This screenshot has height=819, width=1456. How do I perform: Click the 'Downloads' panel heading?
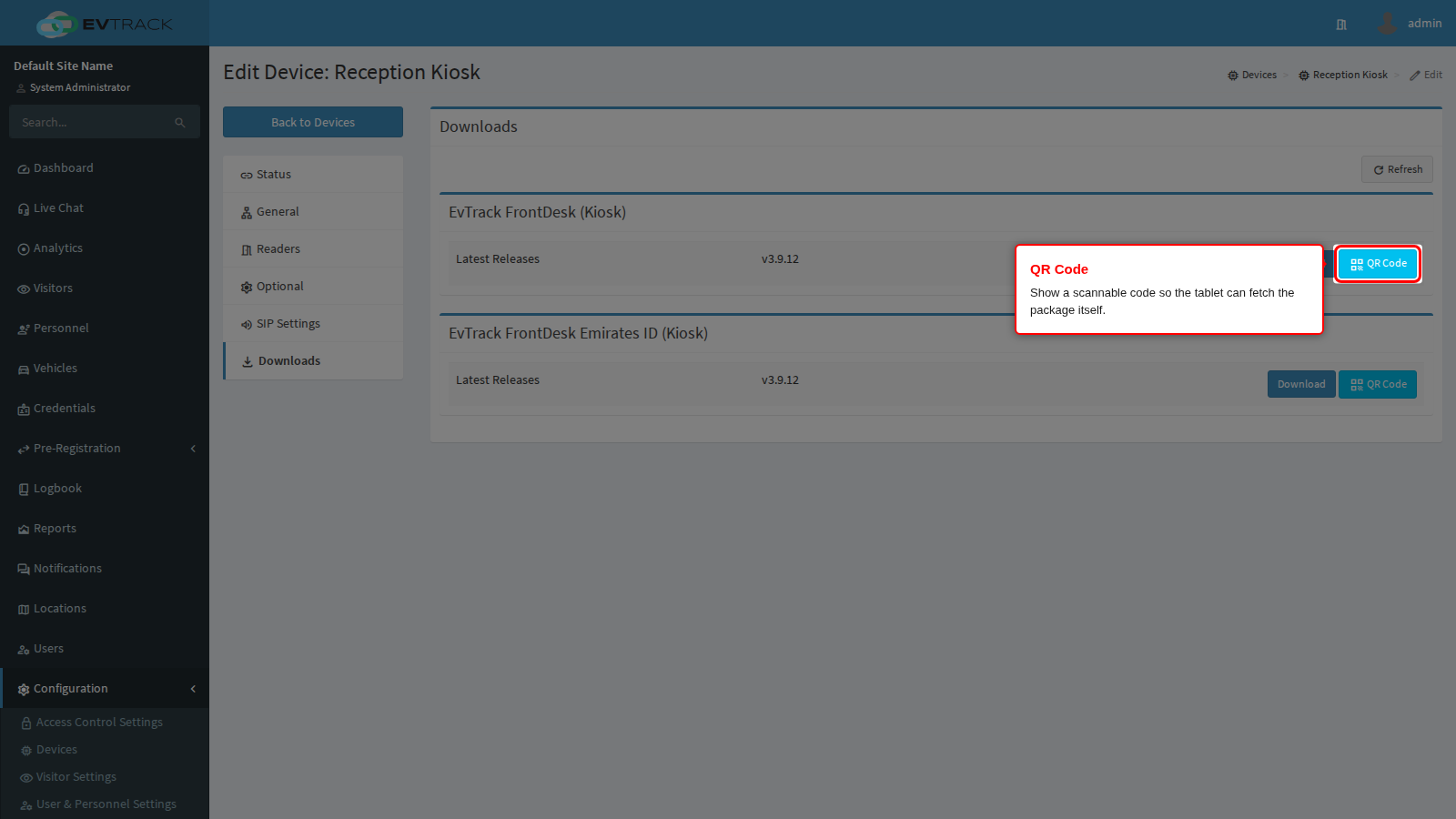coord(479,126)
